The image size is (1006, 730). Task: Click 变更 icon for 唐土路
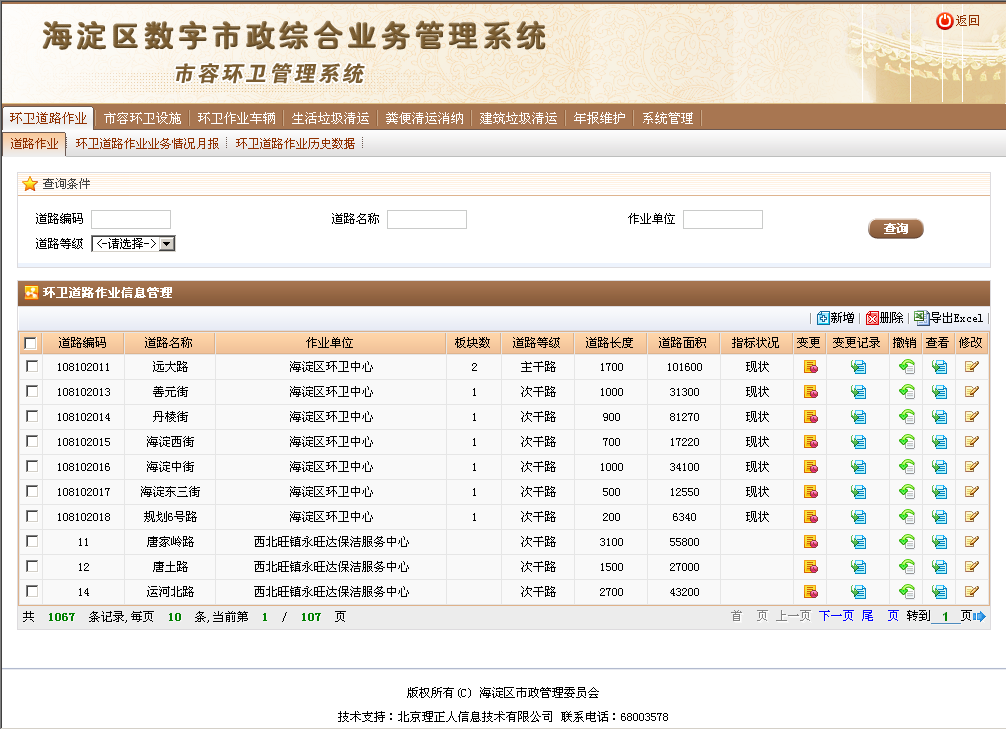click(810, 567)
